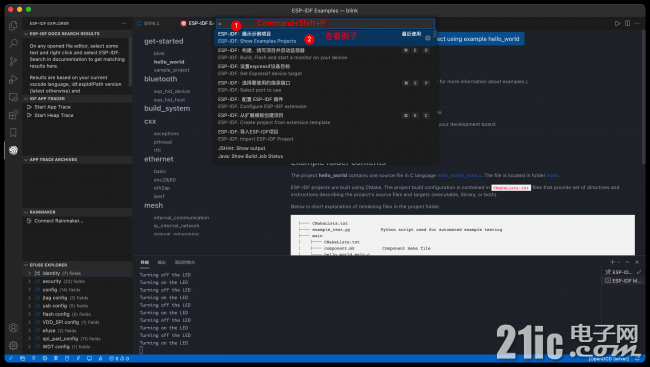Open ESP-IDF Explorer panel ellipsis menu
This screenshot has height=367, width=650.
tap(124, 24)
